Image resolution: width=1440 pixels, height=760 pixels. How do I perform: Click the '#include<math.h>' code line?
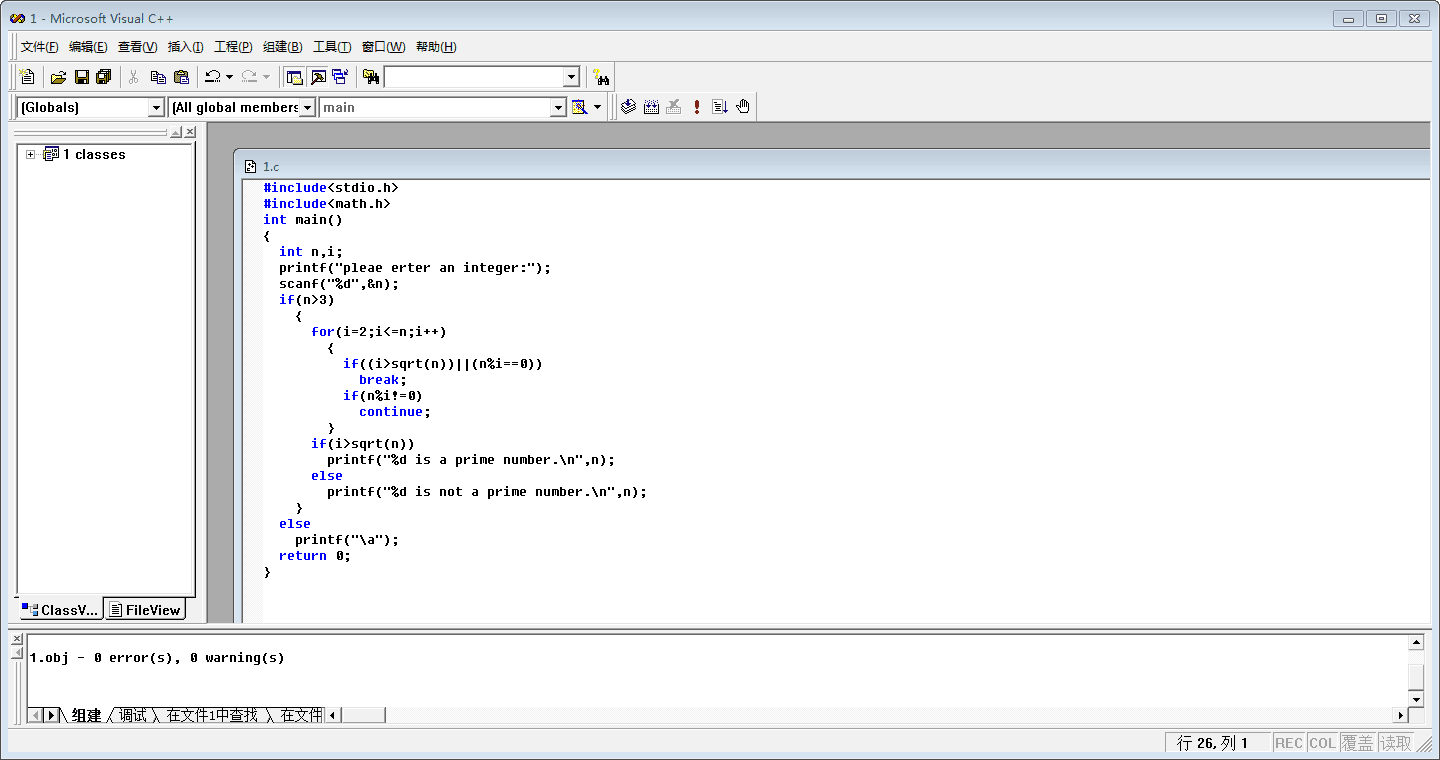coord(327,204)
